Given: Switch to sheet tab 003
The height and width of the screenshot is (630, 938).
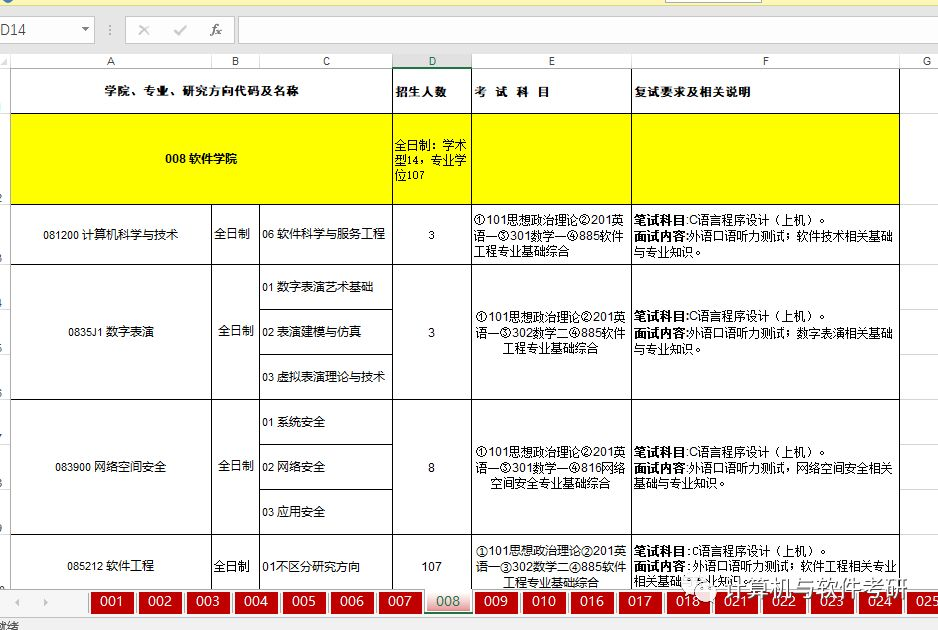Looking at the screenshot, I should (208, 601).
